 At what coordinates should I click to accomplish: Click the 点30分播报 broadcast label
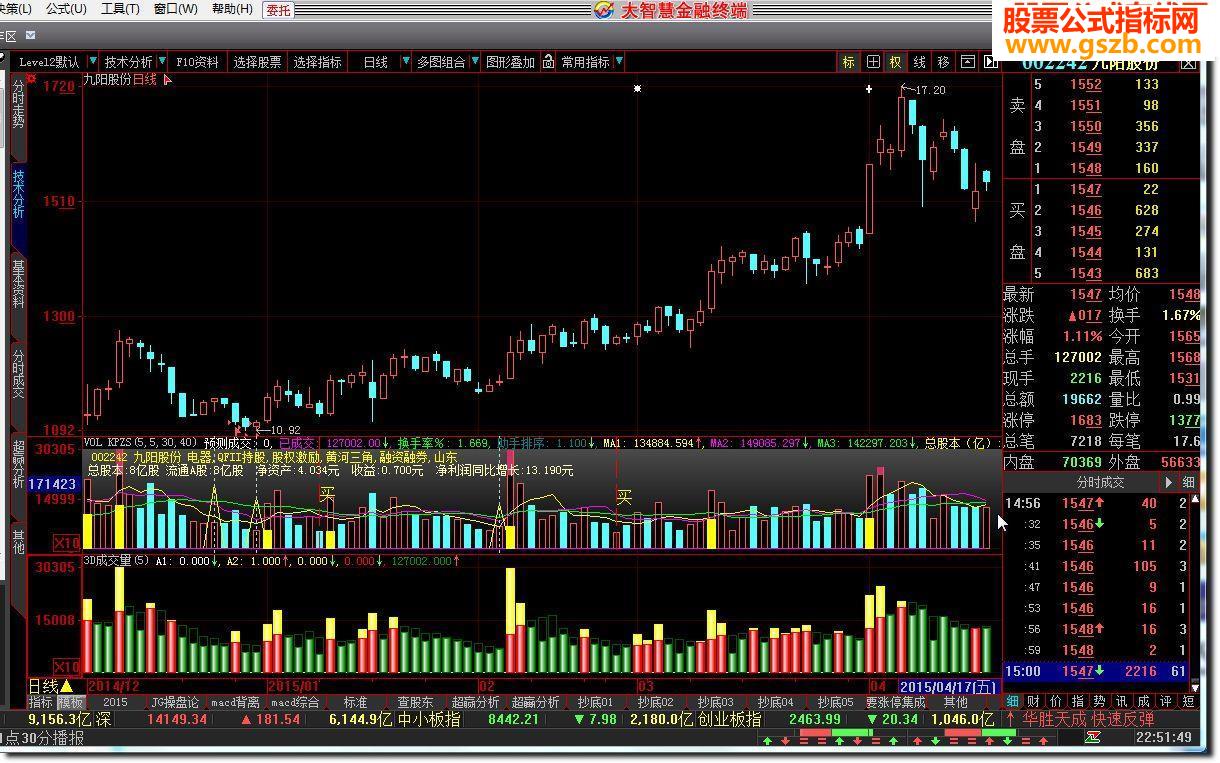coord(45,738)
